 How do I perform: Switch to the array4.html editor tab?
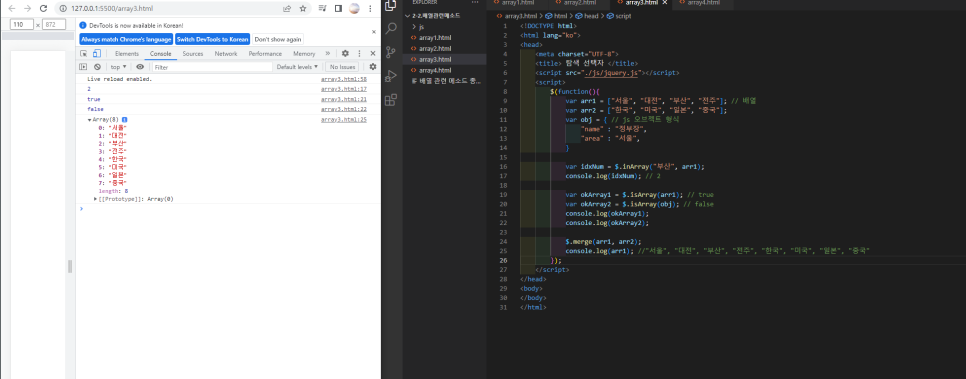pos(699,3)
